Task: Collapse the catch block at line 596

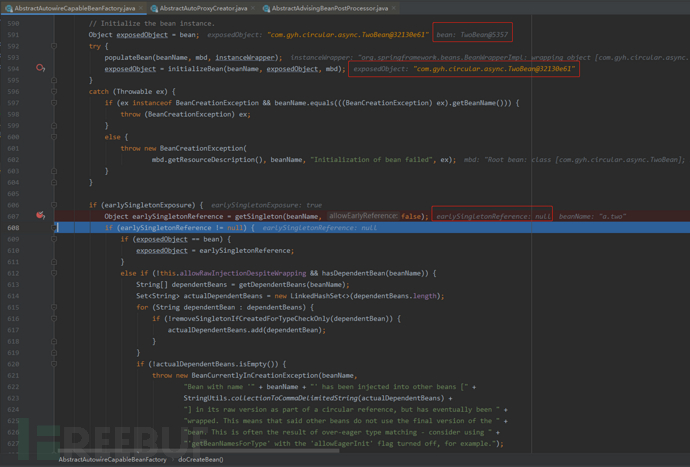Action: tap(55, 92)
